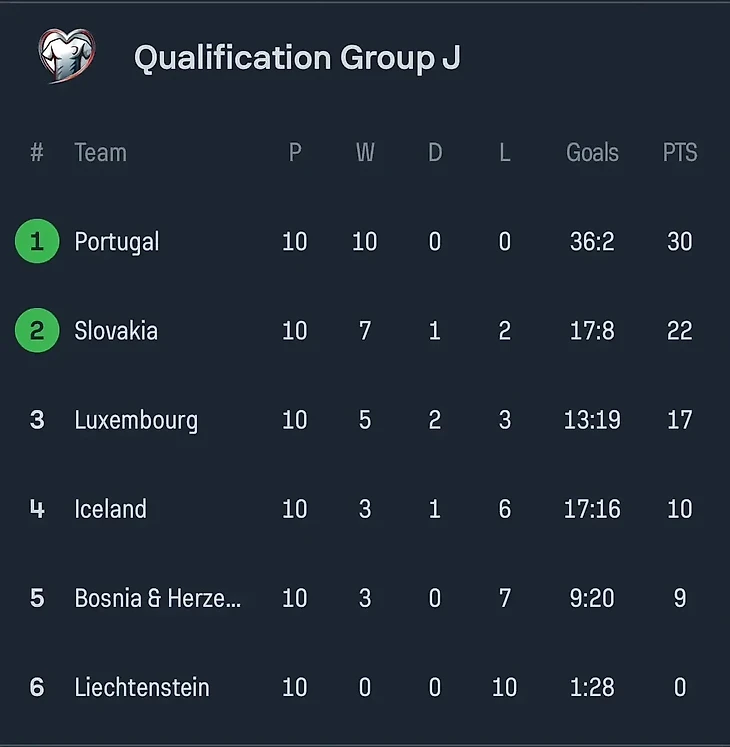Select Liechtenstein in the standings
This screenshot has width=730, height=747.
[x=142, y=687]
